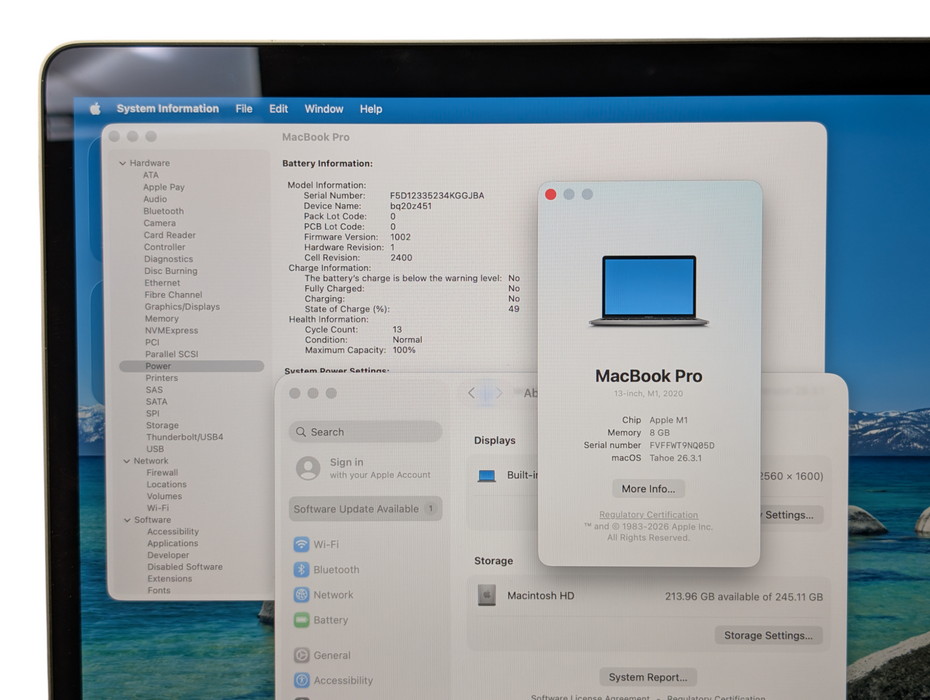Select Fibre Channel in the Hardware list
This screenshot has width=930, height=700.
(x=173, y=295)
